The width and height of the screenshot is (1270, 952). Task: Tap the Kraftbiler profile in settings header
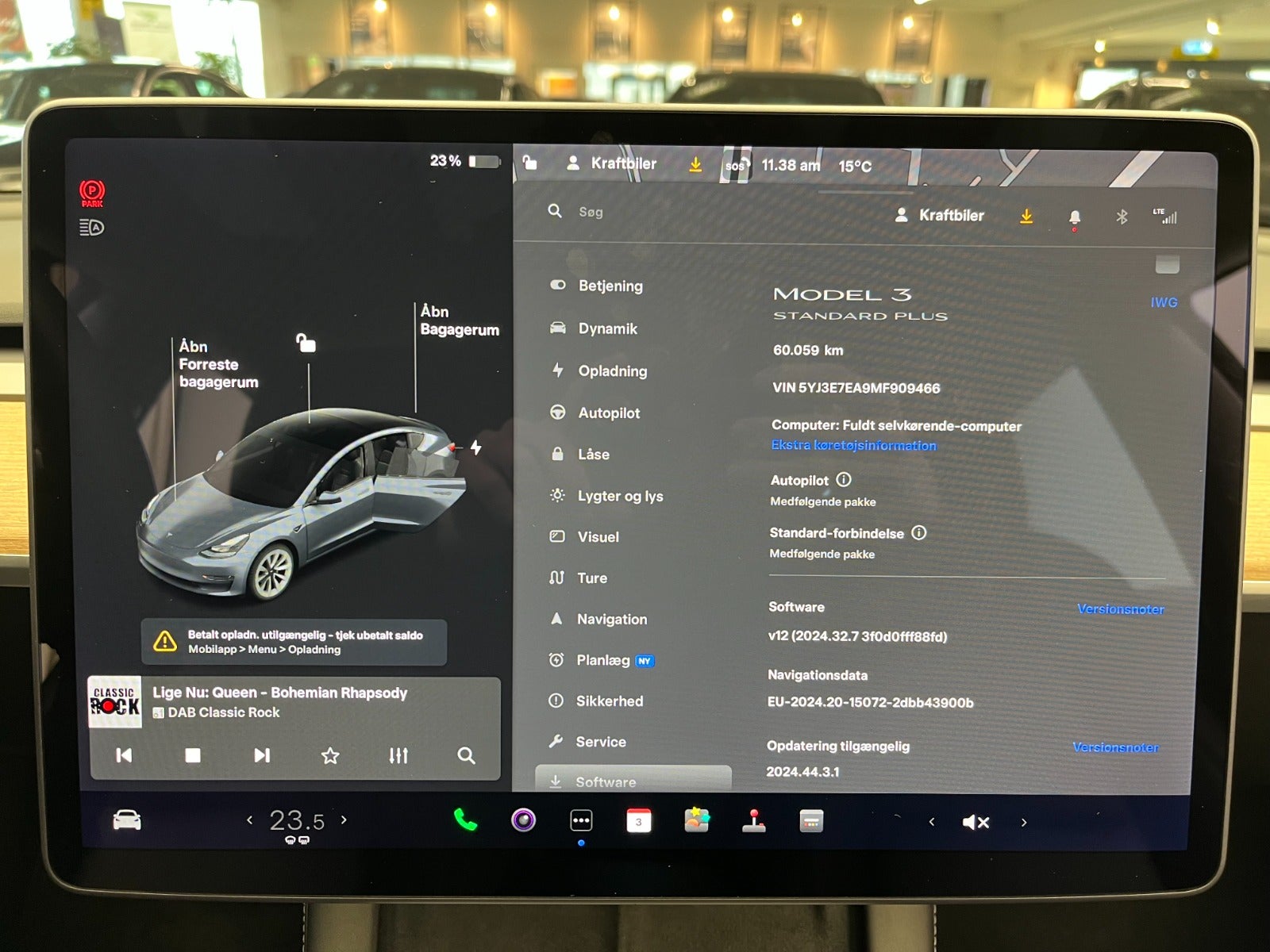[940, 215]
